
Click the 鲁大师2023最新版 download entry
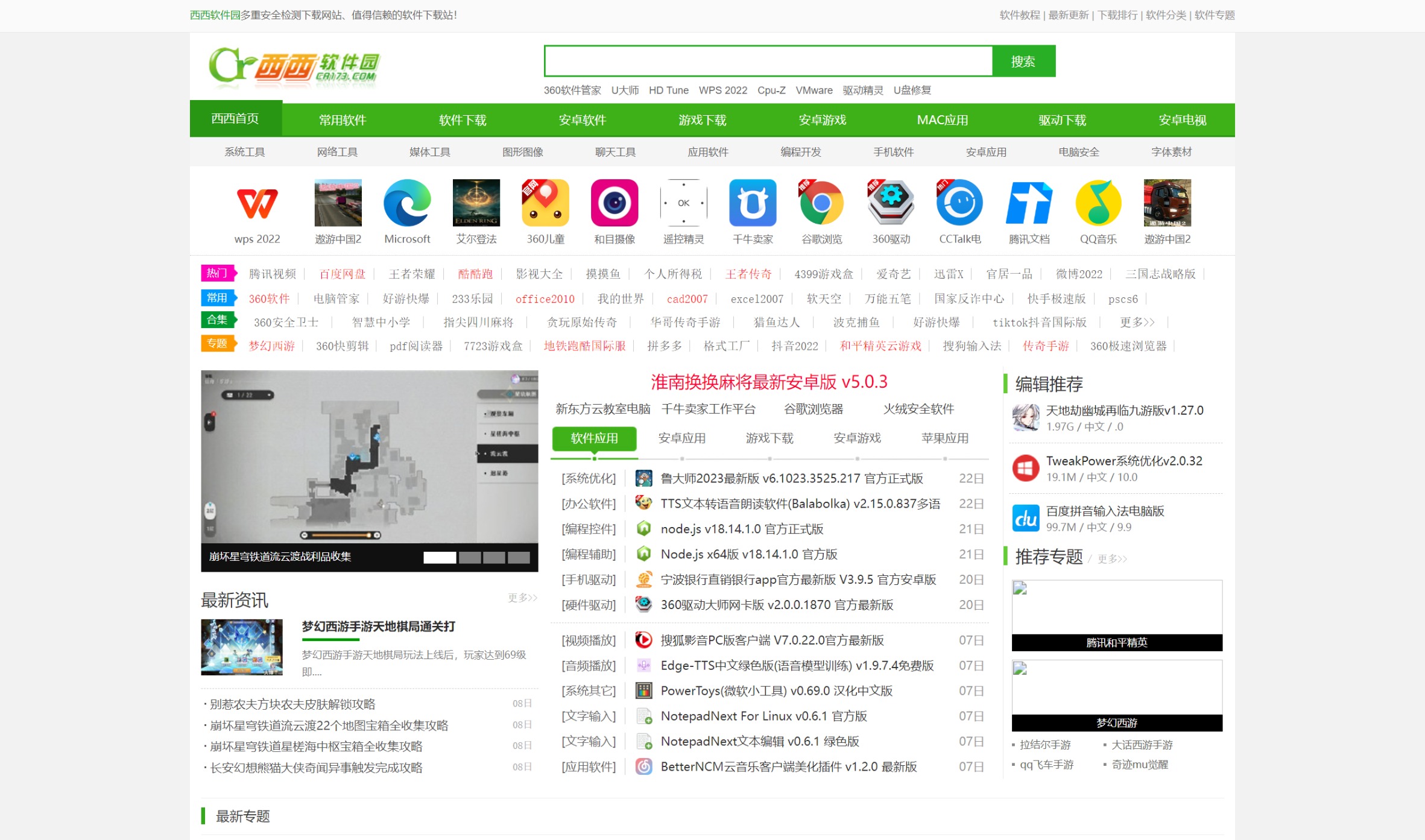click(x=792, y=479)
